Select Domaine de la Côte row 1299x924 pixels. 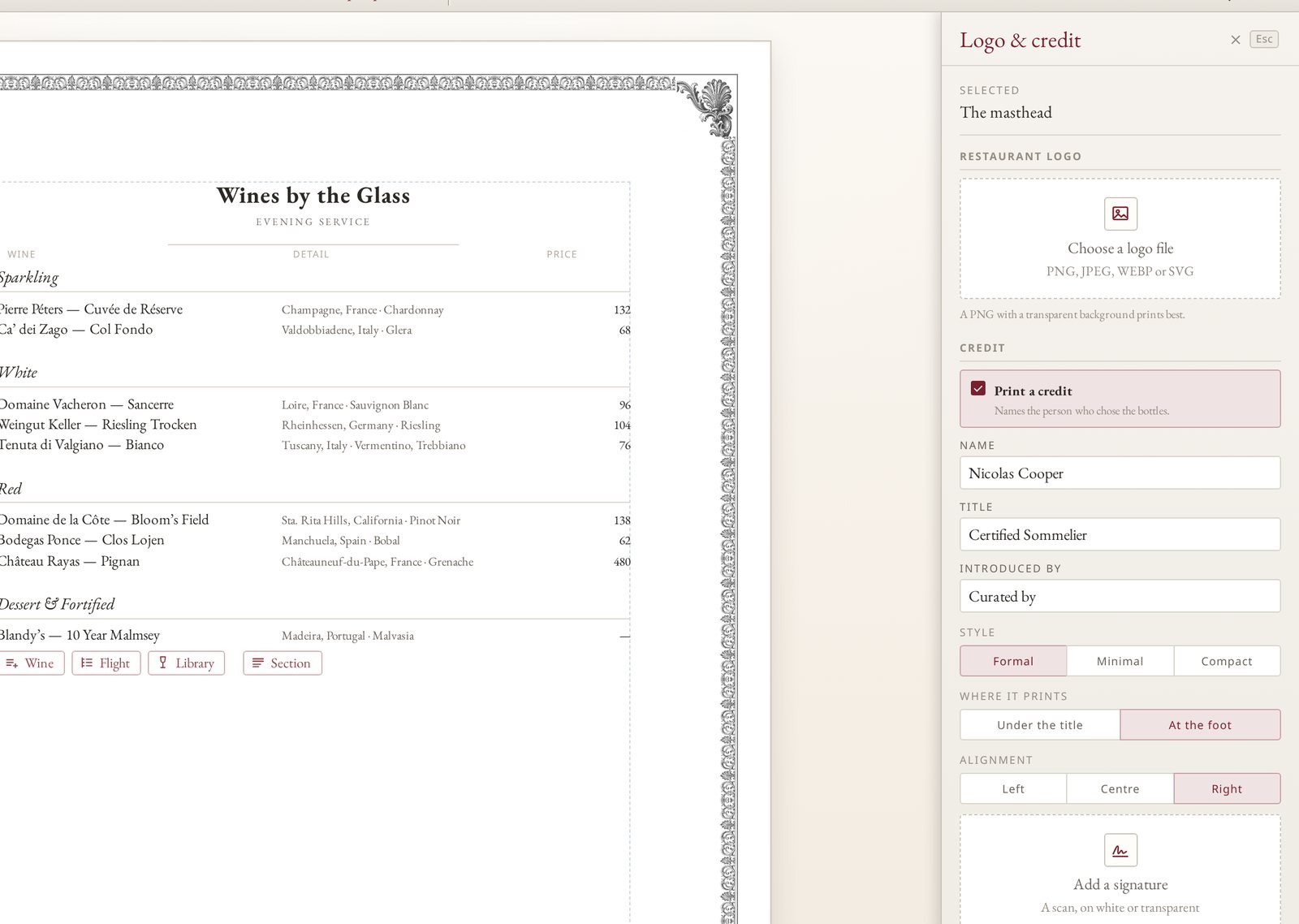[315, 520]
